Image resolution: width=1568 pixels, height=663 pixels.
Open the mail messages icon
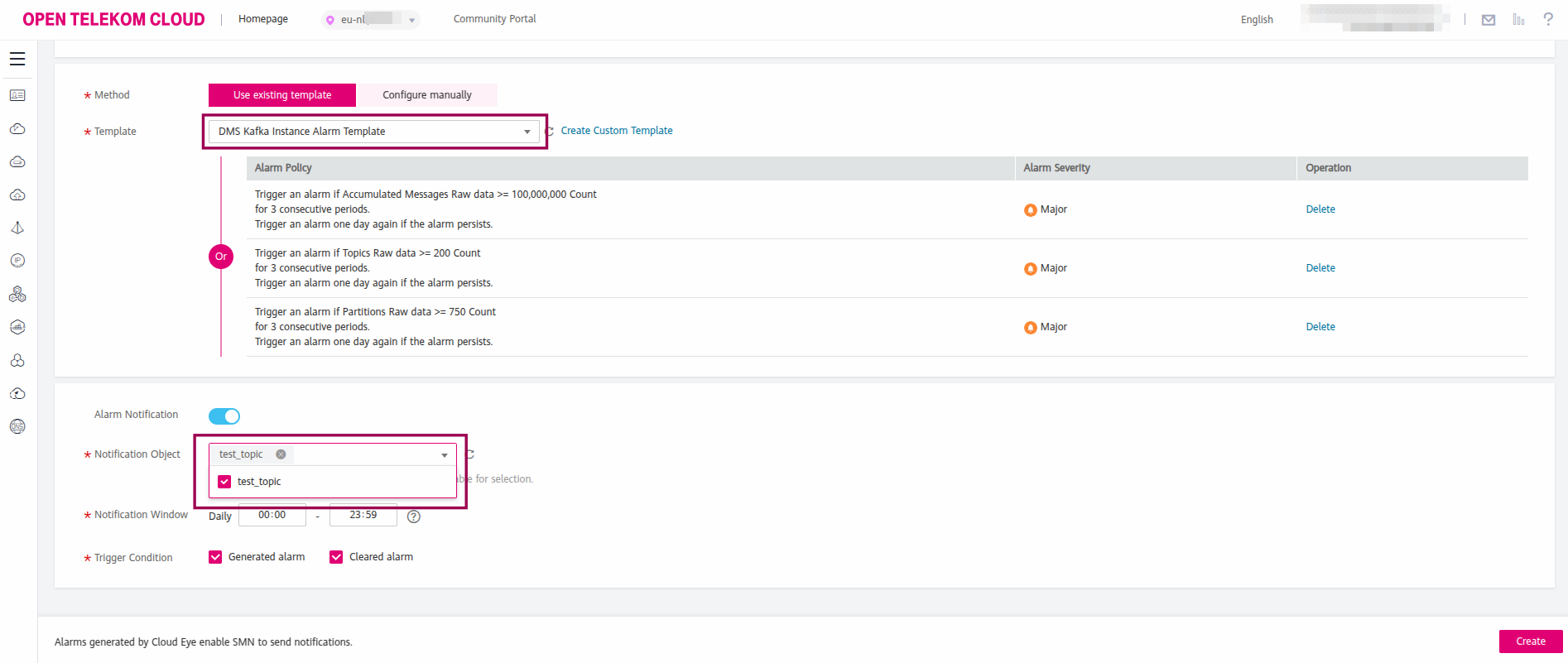1489,20
